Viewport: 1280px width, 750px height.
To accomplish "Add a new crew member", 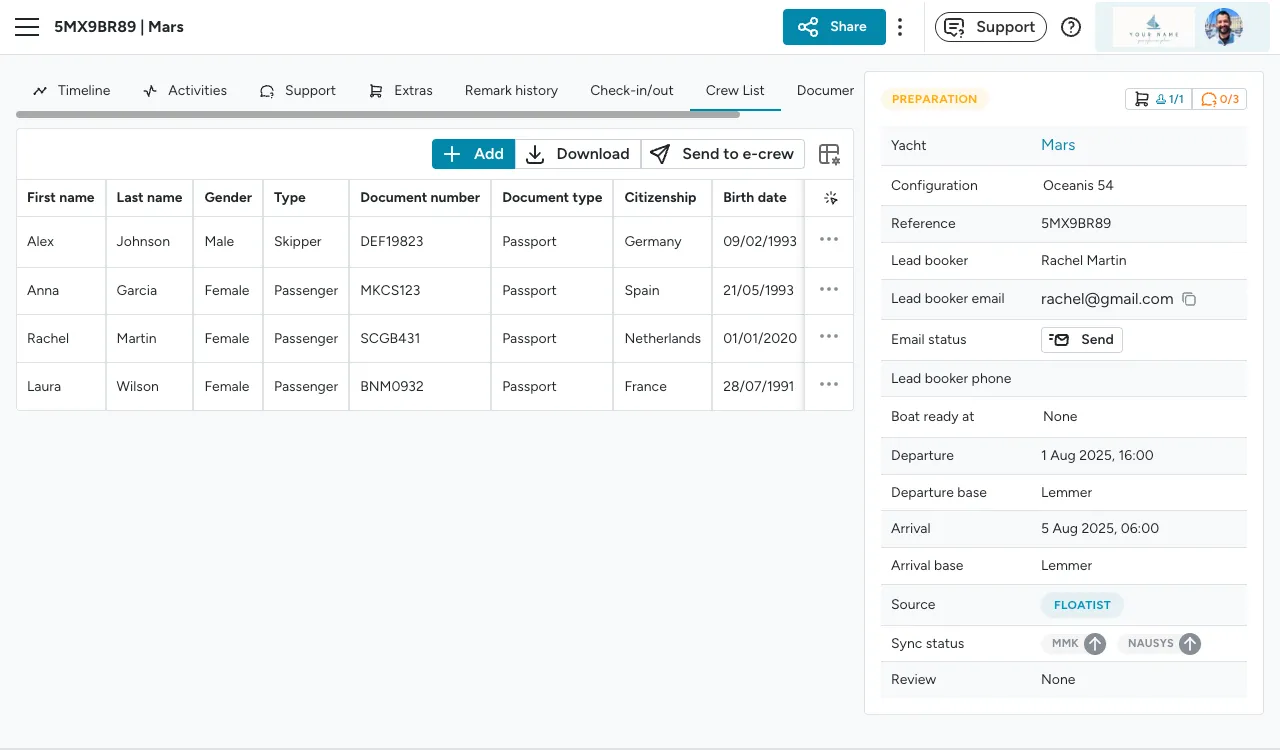I will coord(473,154).
